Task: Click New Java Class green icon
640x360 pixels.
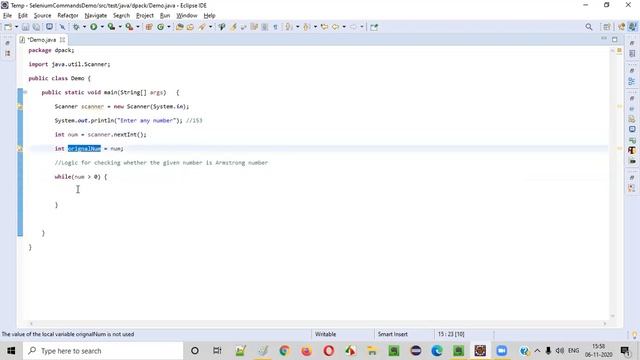Action: tap(160, 27)
